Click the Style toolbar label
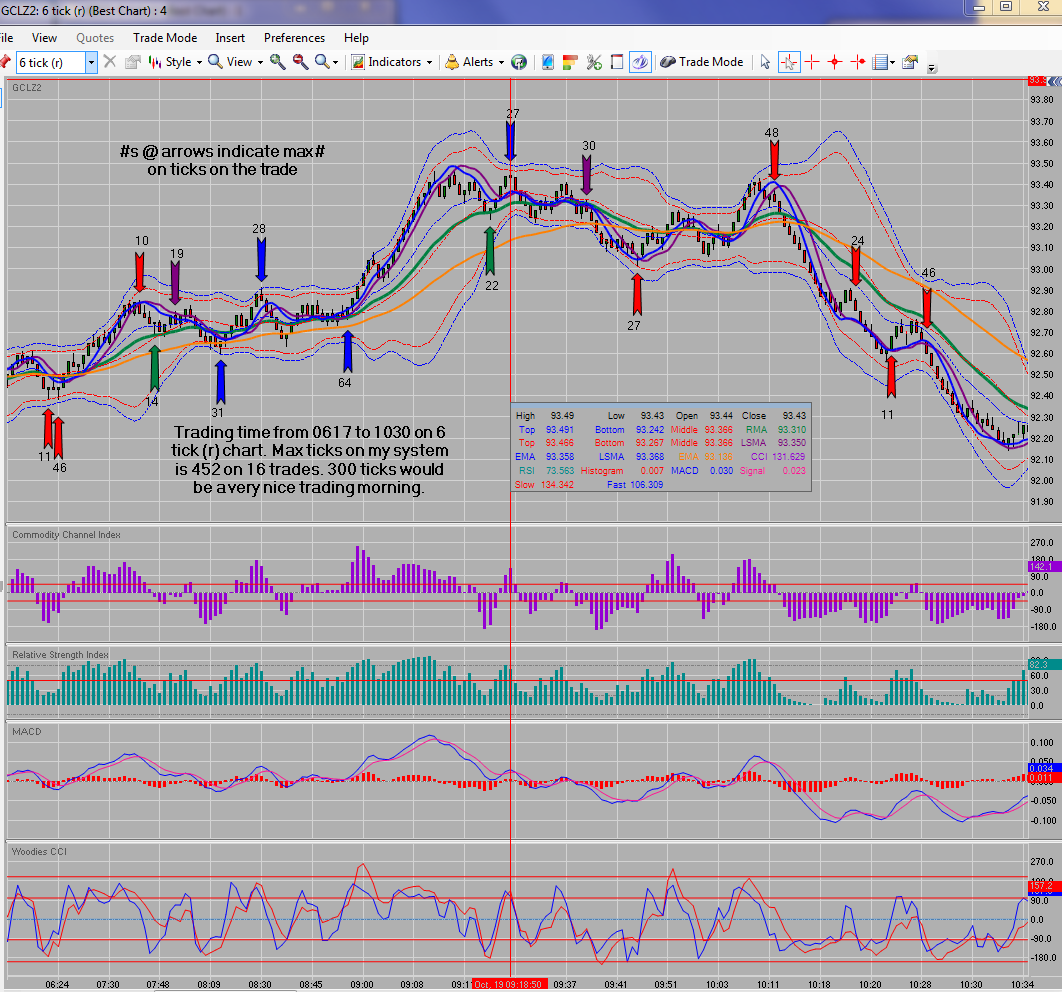1062x992 pixels. (179, 62)
